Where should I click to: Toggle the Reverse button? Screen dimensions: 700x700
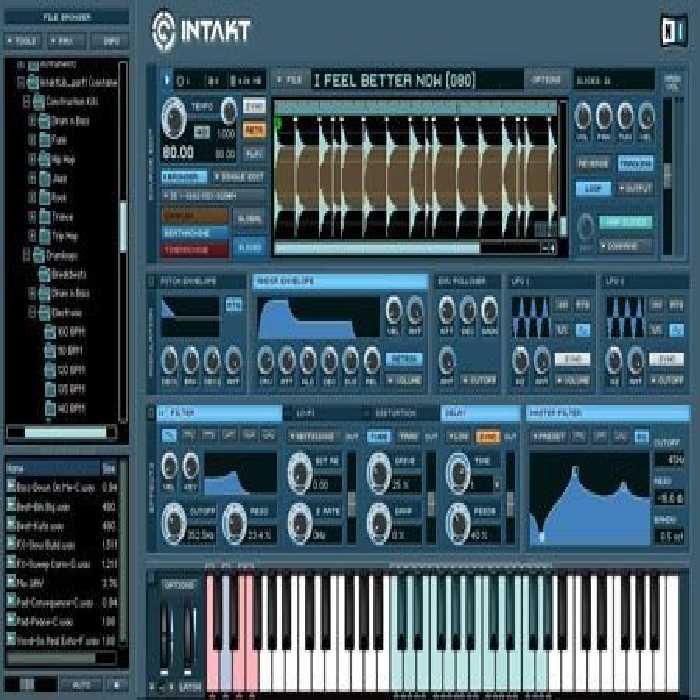click(593, 163)
